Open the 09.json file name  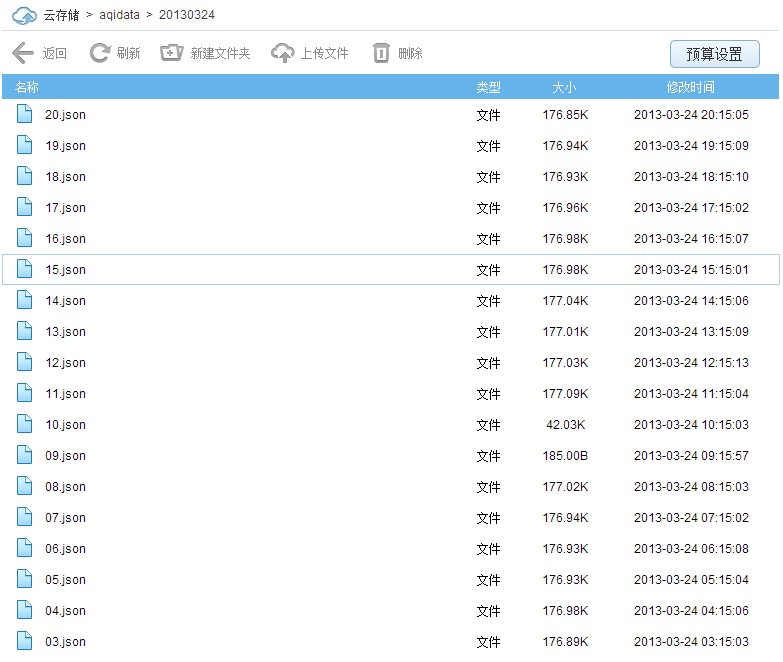[65, 456]
